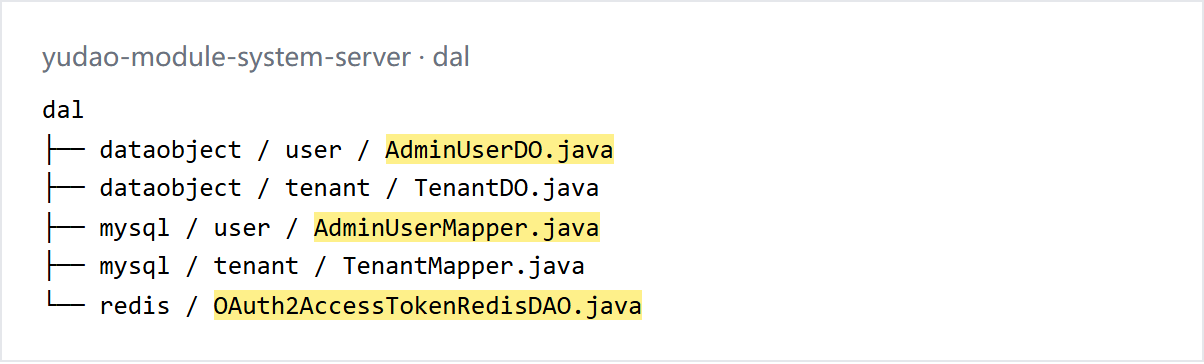Viewport: 1204px width, 364px height.
Task: Click the slash separator after redis
Action: pos(192,305)
